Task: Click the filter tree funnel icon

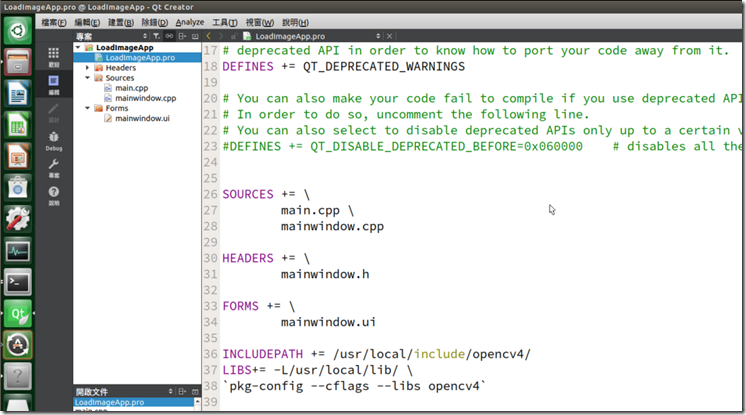Action: (x=155, y=35)
